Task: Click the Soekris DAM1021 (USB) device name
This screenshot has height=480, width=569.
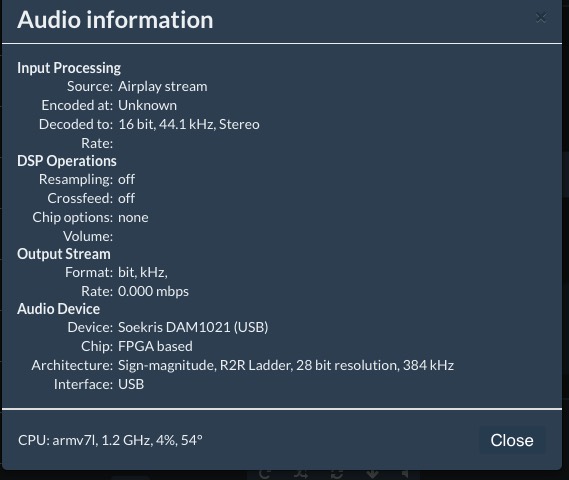Action: click(193, 327)
